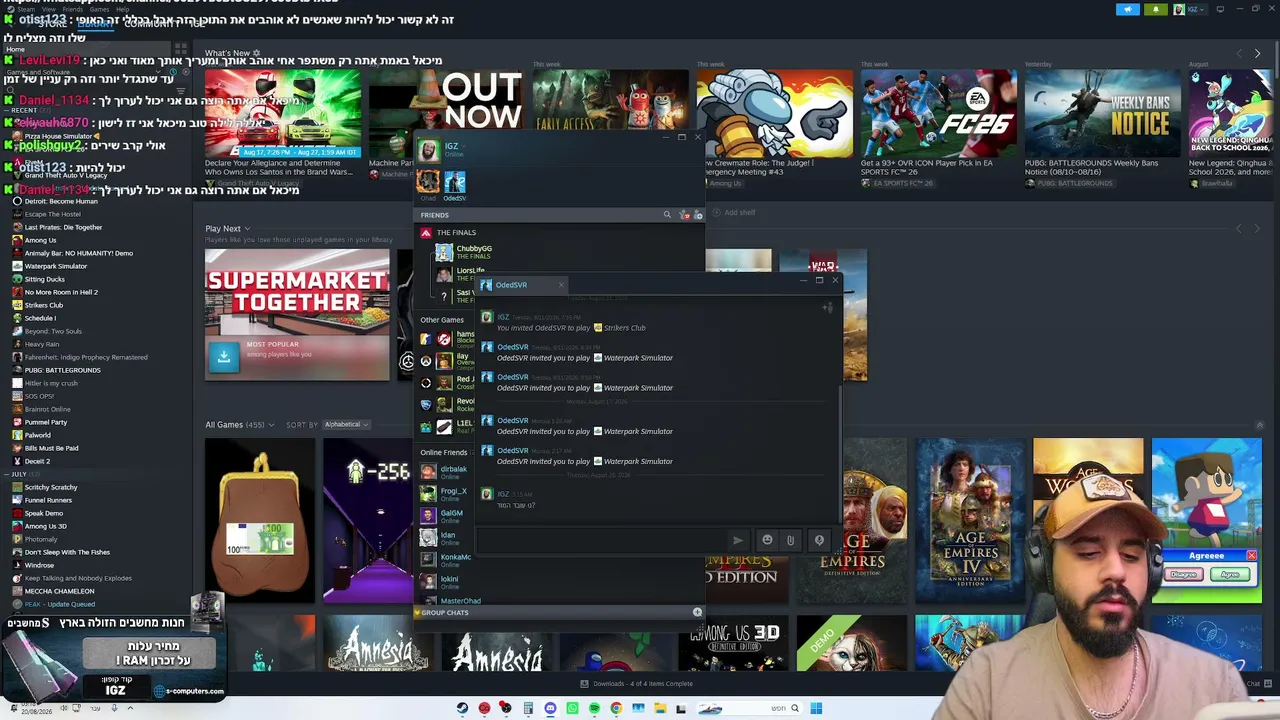This screenshot has height=720, width=1280.
Task: Search the friends list with the magnifier icon
Action: pyautogui.click(x=667, y=215)
